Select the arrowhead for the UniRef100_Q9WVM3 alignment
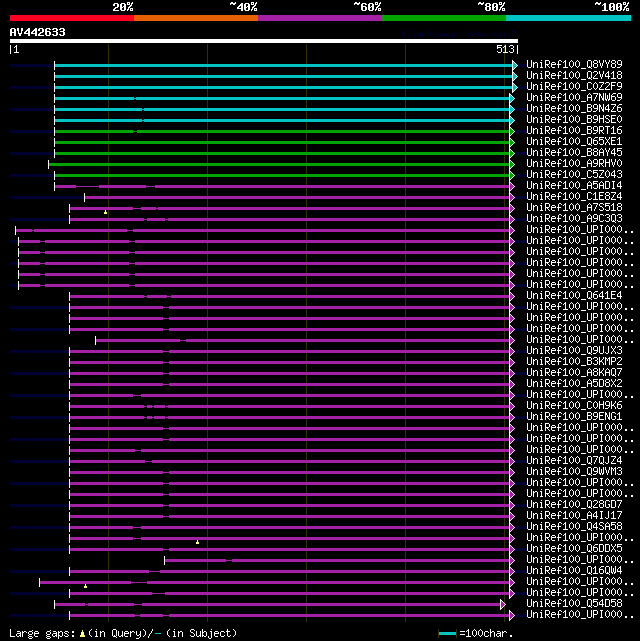Screen dimensions: 640x641 [x=512, y=473]
